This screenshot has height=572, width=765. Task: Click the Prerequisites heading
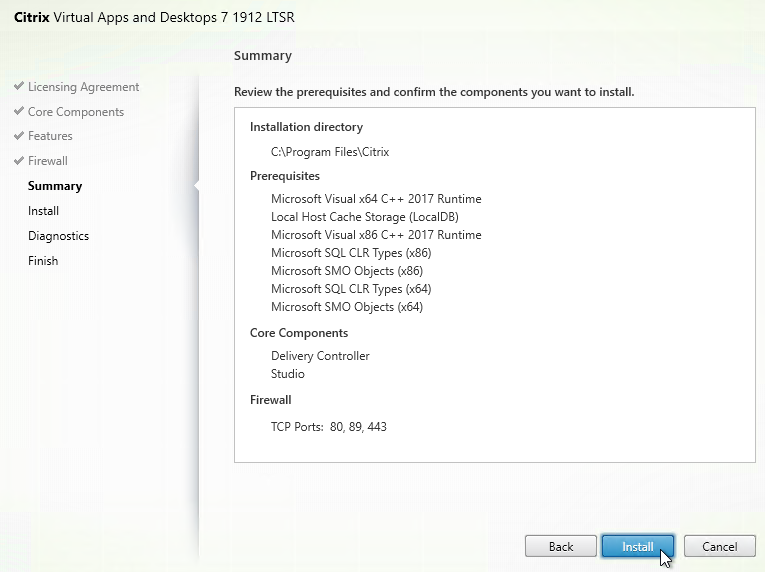(x=284, y=176)
